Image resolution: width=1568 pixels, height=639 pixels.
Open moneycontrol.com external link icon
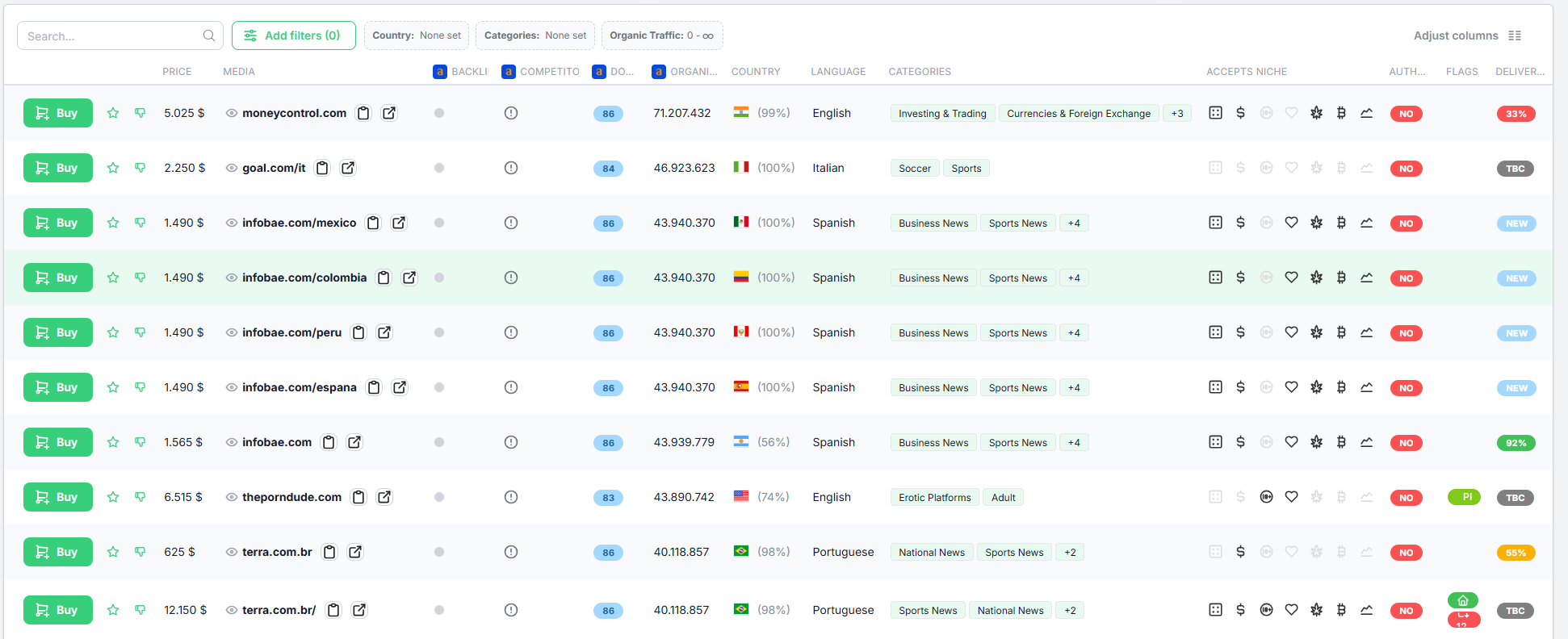click(x=389, y=113)
